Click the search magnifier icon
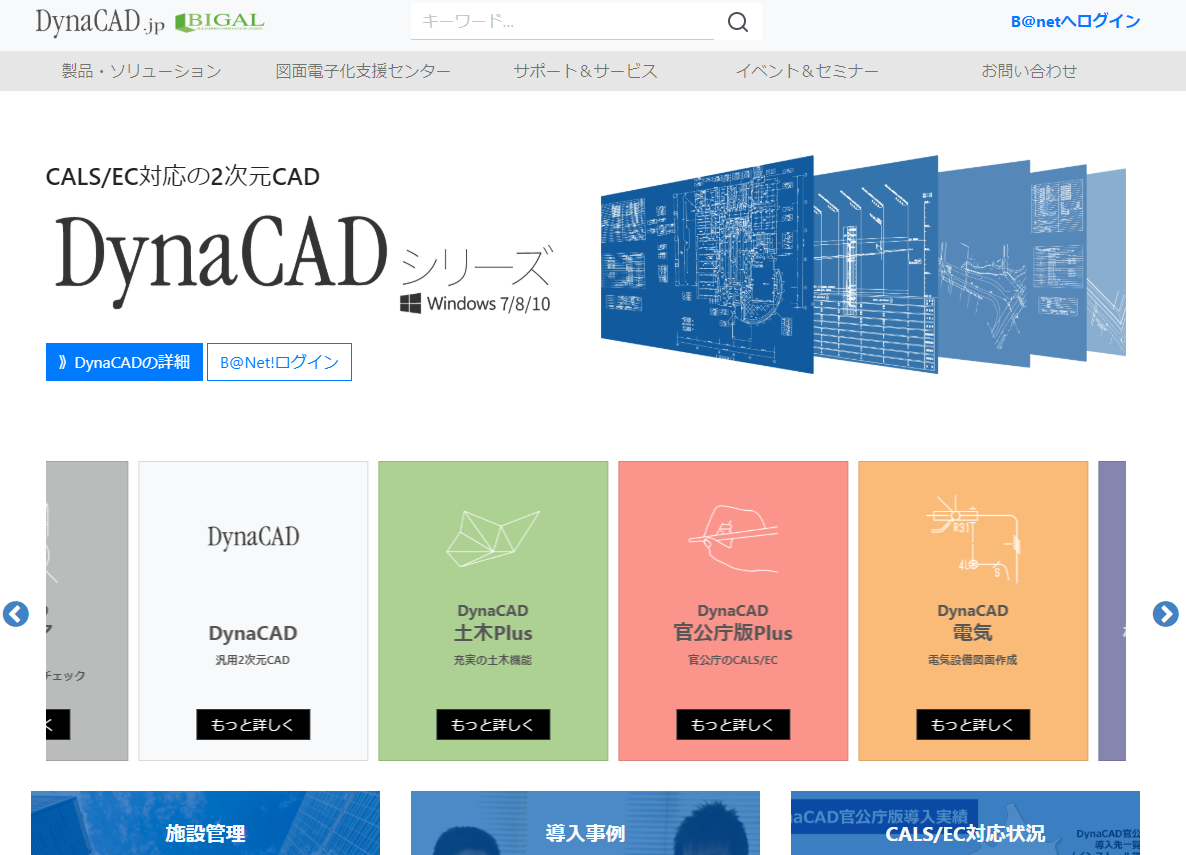This screenshot has width=1186, height=855. 737,21
